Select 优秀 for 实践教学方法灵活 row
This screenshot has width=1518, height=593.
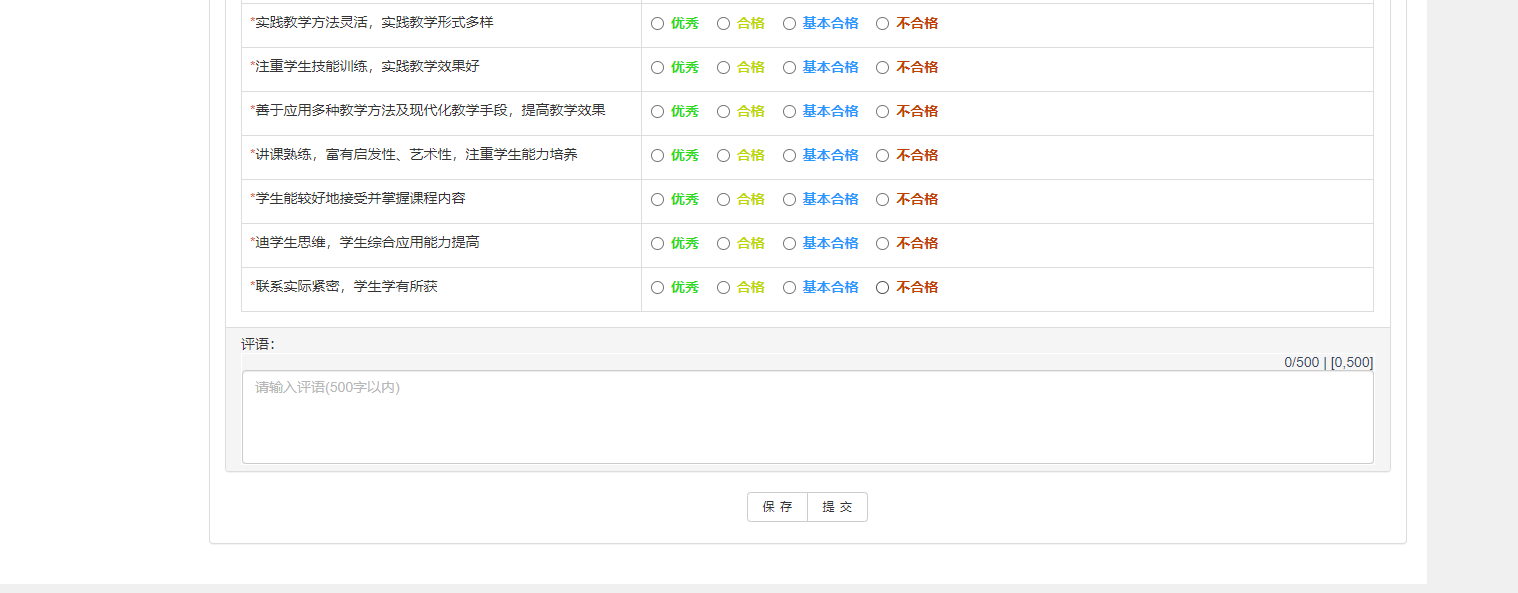[x=657, y=24]
